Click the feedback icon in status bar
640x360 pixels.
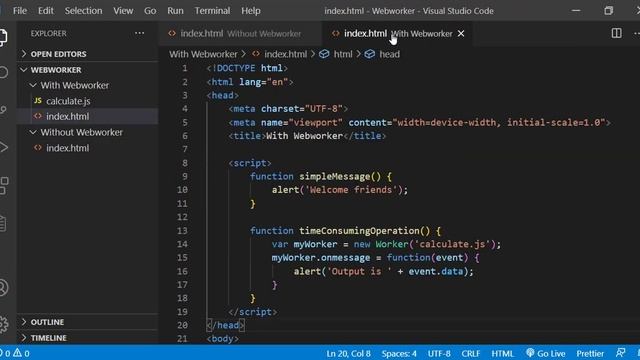click(620, 353)
